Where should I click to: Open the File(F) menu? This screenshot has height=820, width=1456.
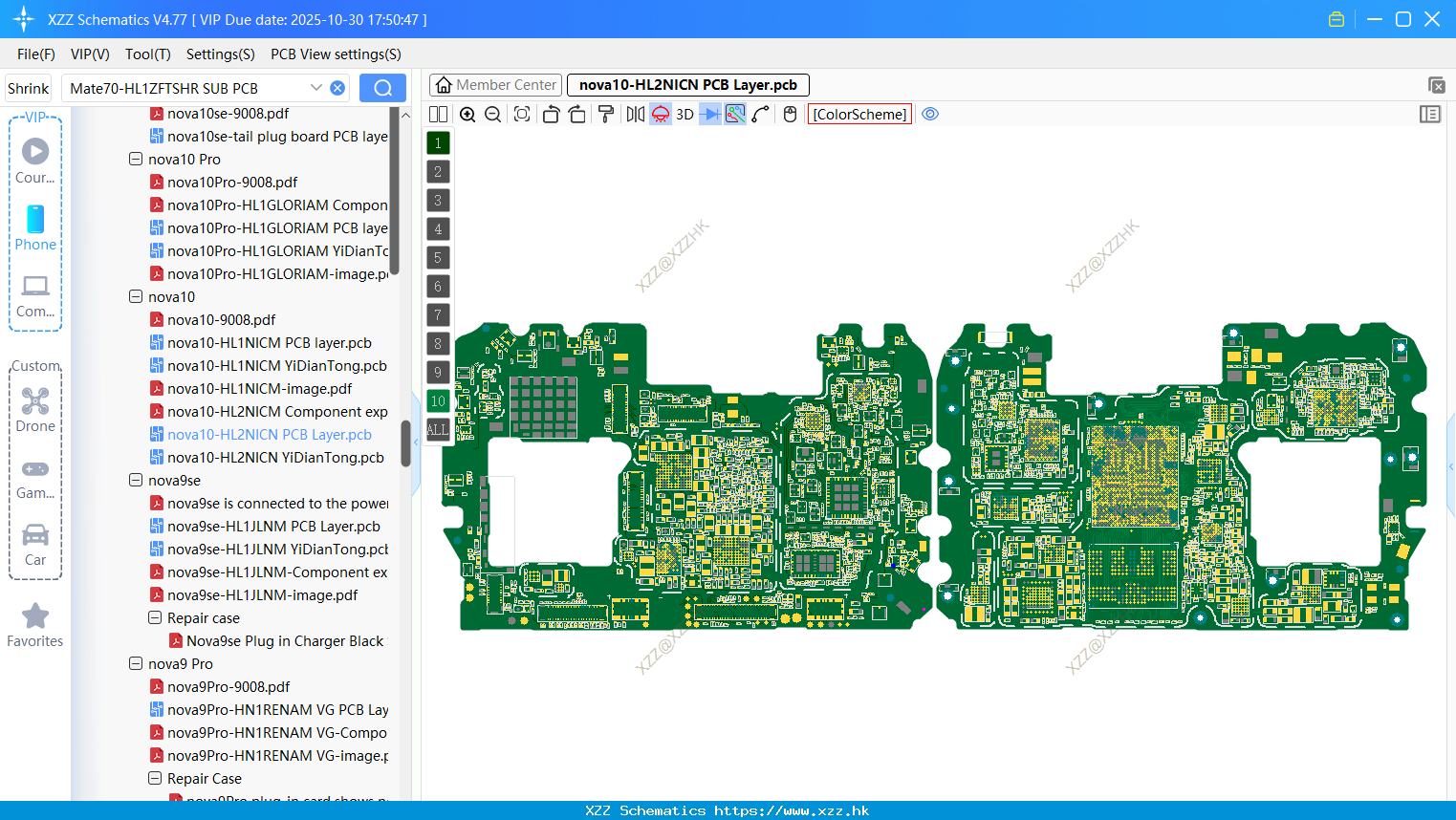36,54
